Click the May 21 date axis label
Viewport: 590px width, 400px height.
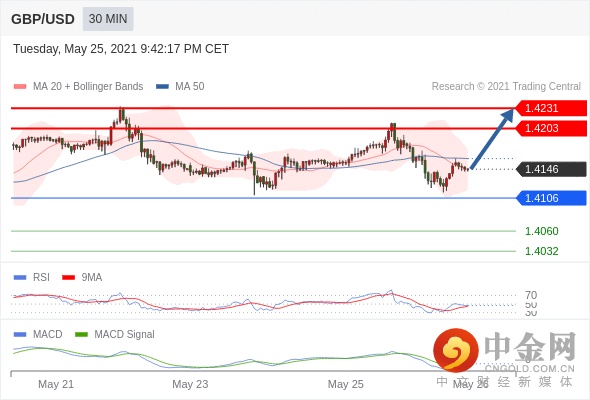click(56, 384)
